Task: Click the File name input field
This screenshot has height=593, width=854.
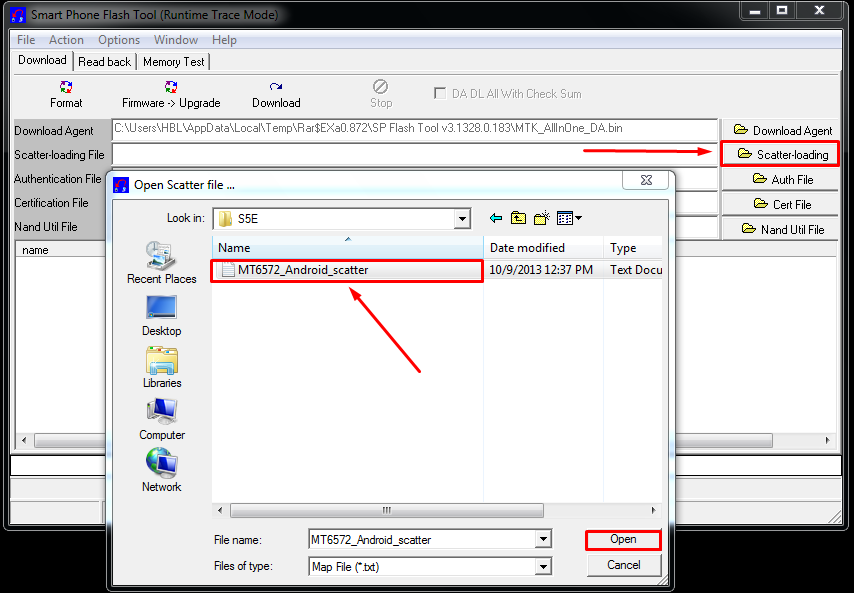Action: pyautogui.click(x=423, y=540)
